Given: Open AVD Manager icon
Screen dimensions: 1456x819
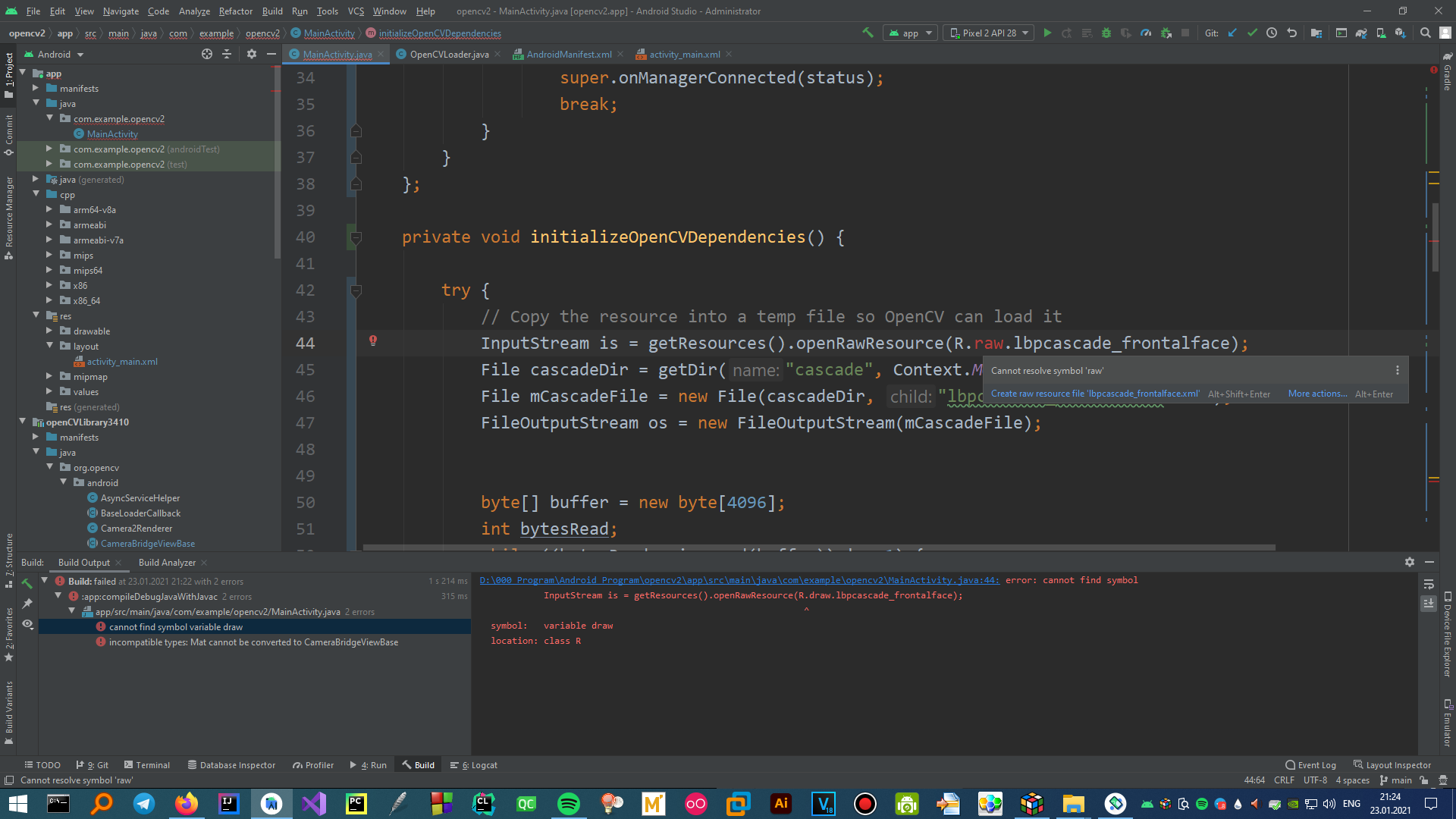Looking at the screenshot, I should click(x=1381, y=33).
